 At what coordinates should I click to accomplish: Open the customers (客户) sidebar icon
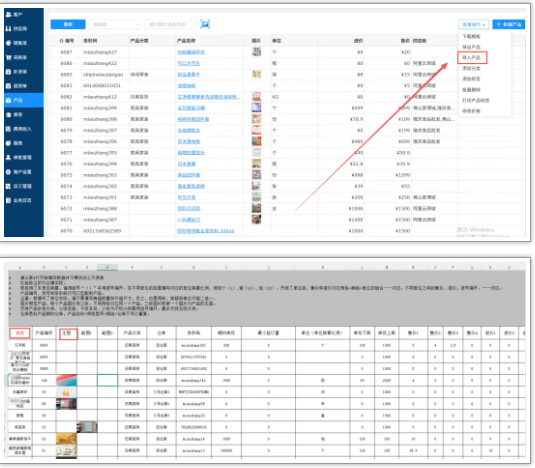pyautogui.click(x=9, y=14)
